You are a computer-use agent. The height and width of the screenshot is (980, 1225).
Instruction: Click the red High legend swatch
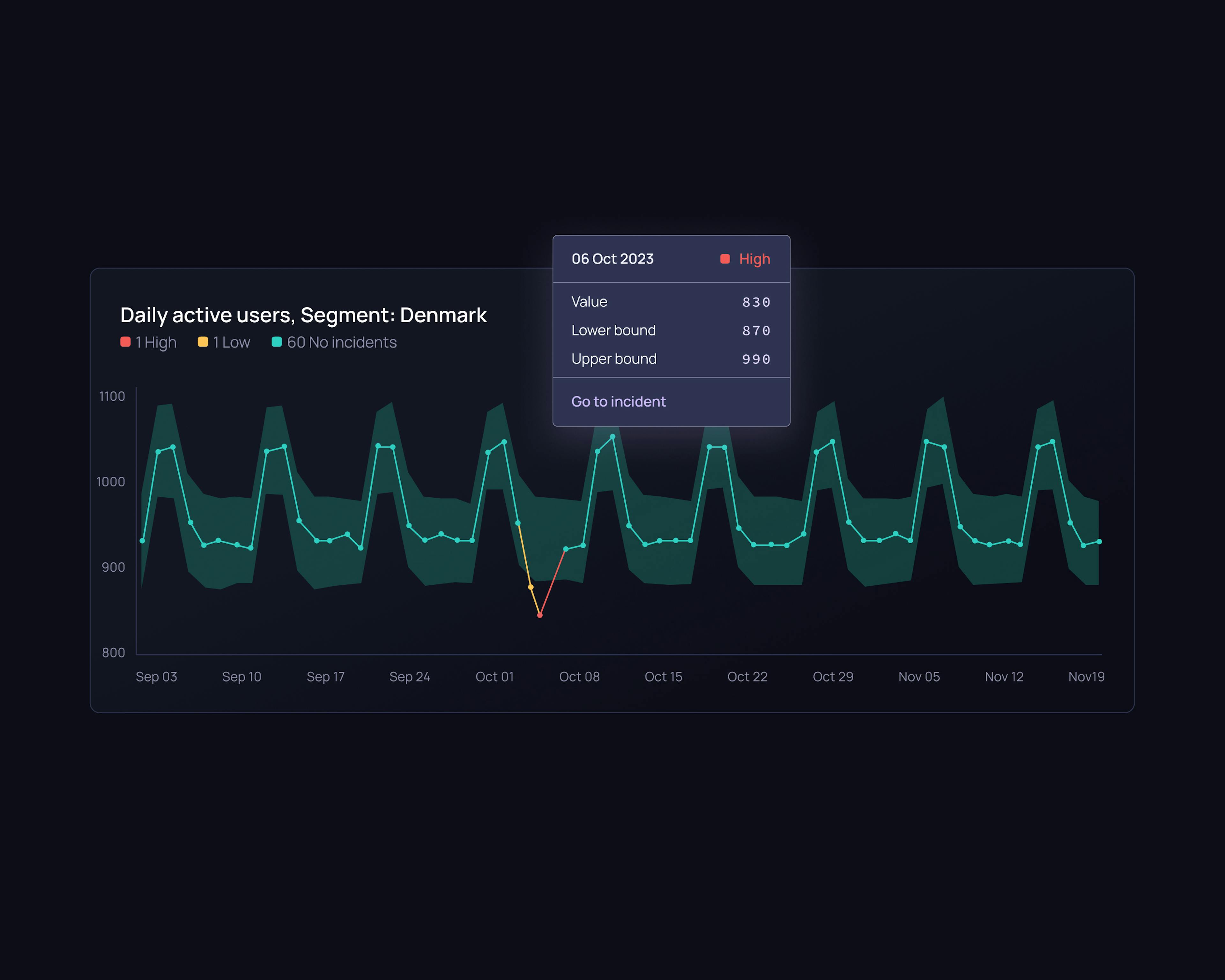pos(126,342)
